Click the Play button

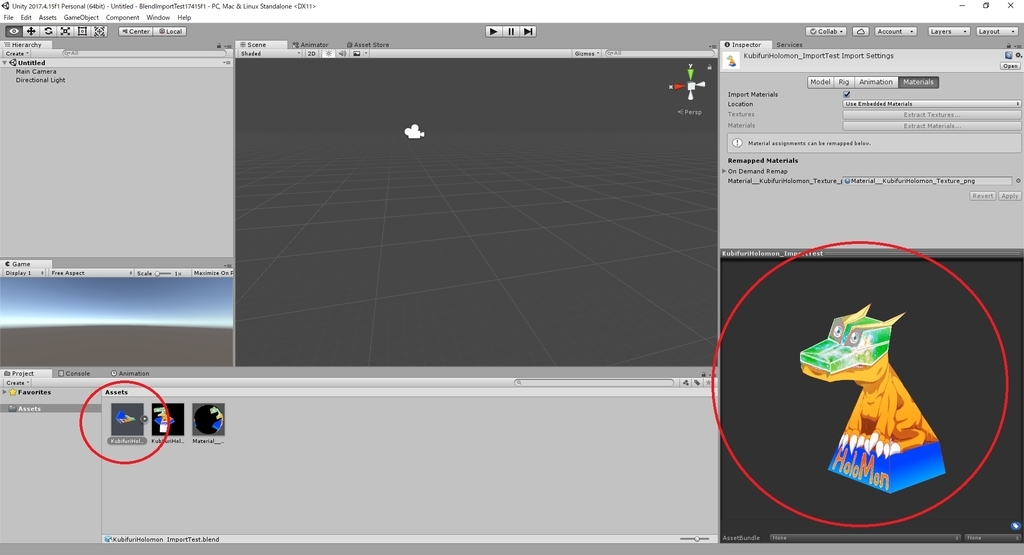(x=494, y=31)
